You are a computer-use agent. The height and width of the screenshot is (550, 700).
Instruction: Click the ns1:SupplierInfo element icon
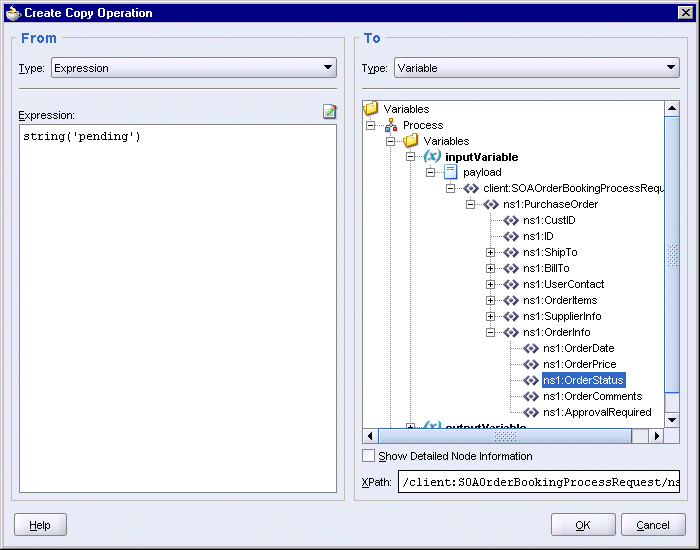pos(511,317)
